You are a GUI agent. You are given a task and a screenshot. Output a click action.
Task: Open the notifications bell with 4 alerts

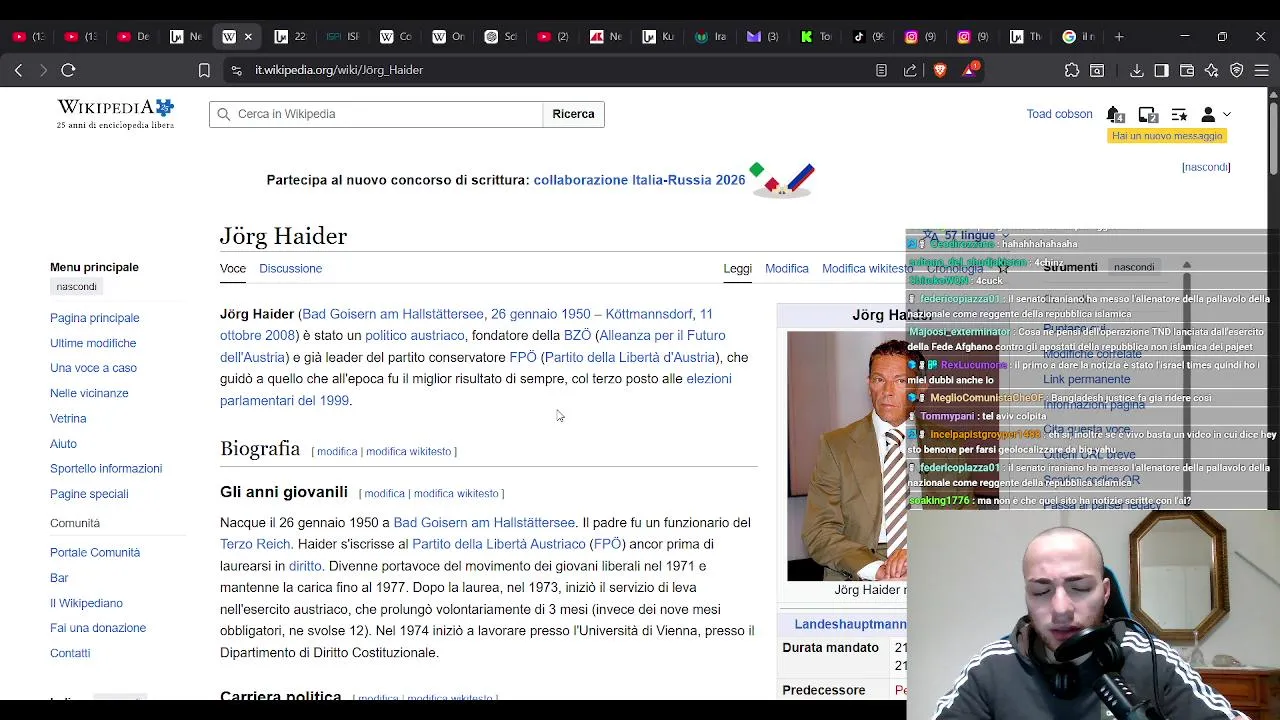pos(1116,114)
